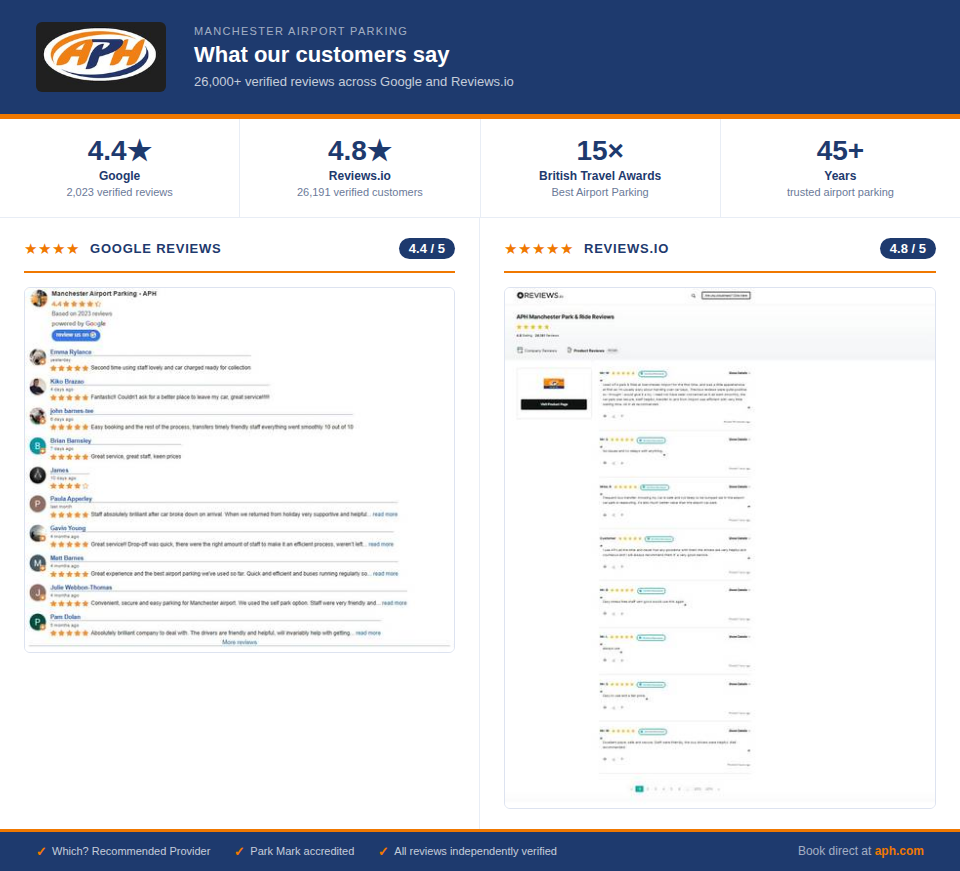Image resolution: width=960 pixels, height=871 pixels.
Task: Click the Reviews.io 4.8 star stat card
Action: click(359, 168)
